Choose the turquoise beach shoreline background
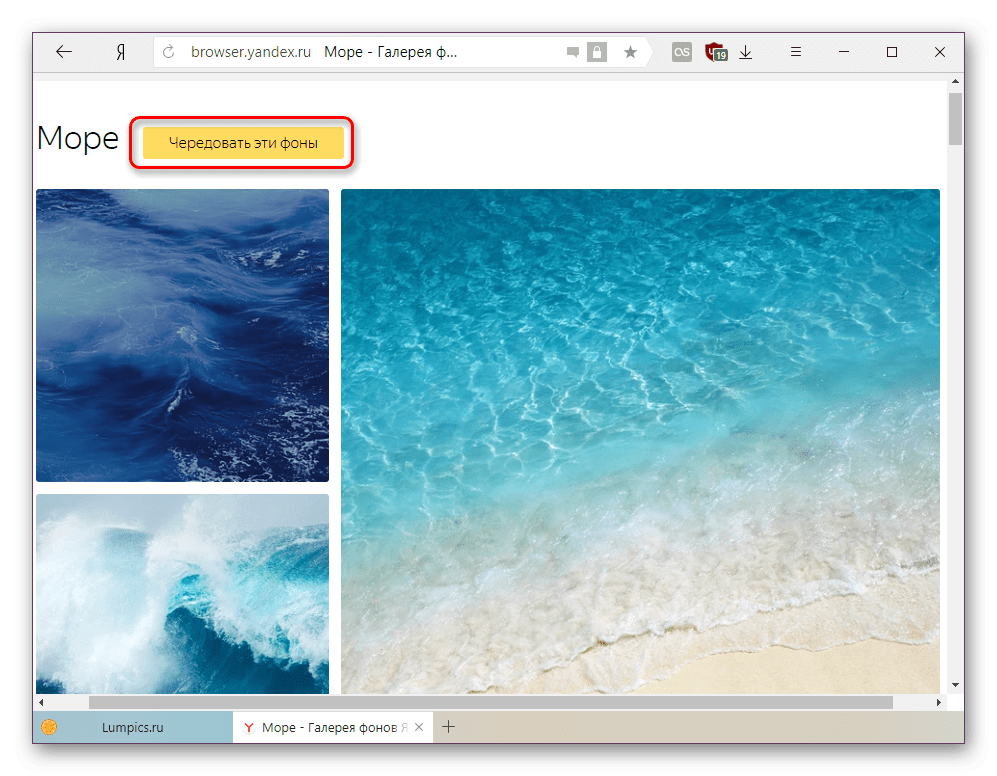This screenshot has height=776, width=997. pos(640,440)
